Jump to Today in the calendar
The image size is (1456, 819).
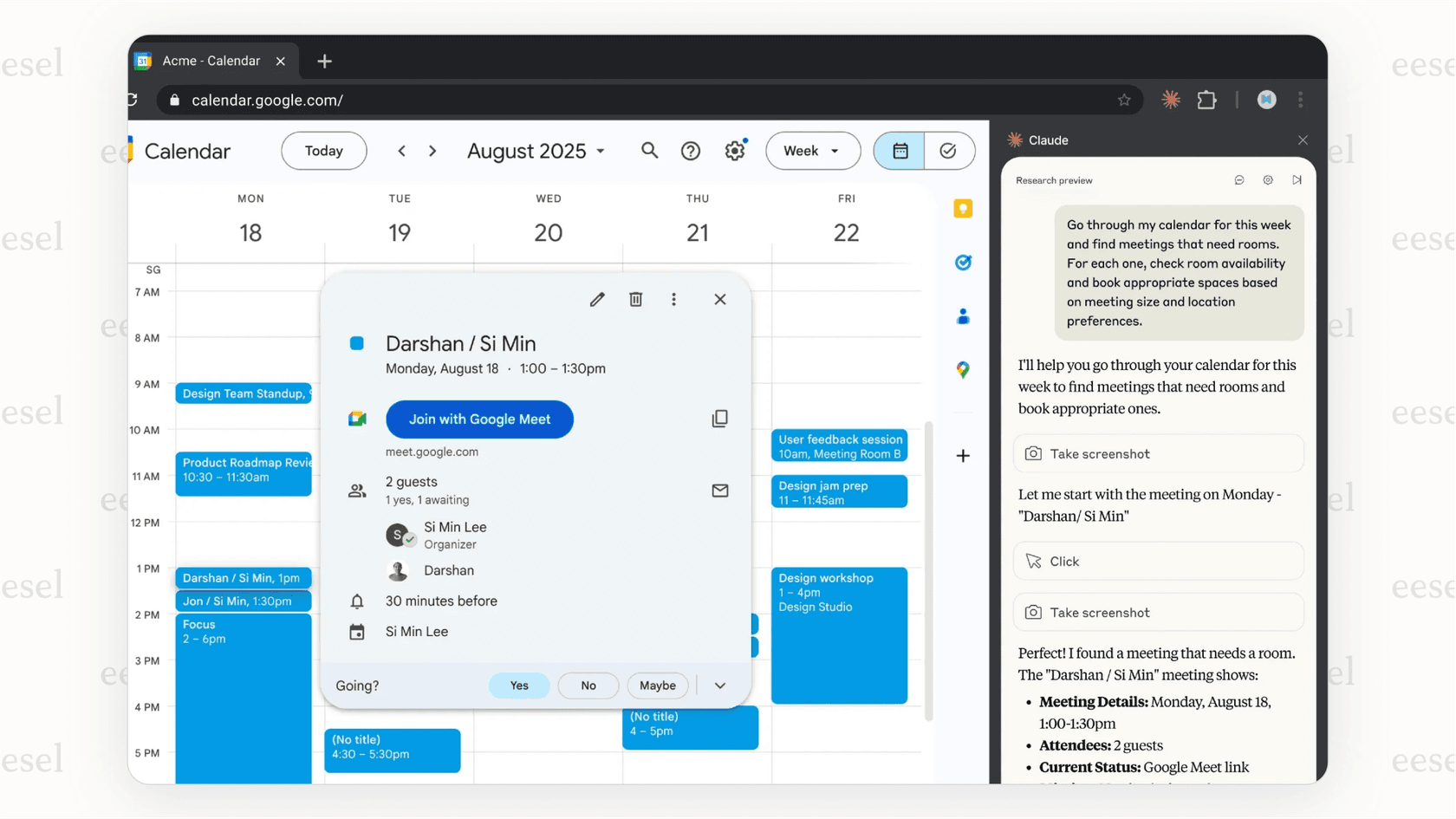323,151
